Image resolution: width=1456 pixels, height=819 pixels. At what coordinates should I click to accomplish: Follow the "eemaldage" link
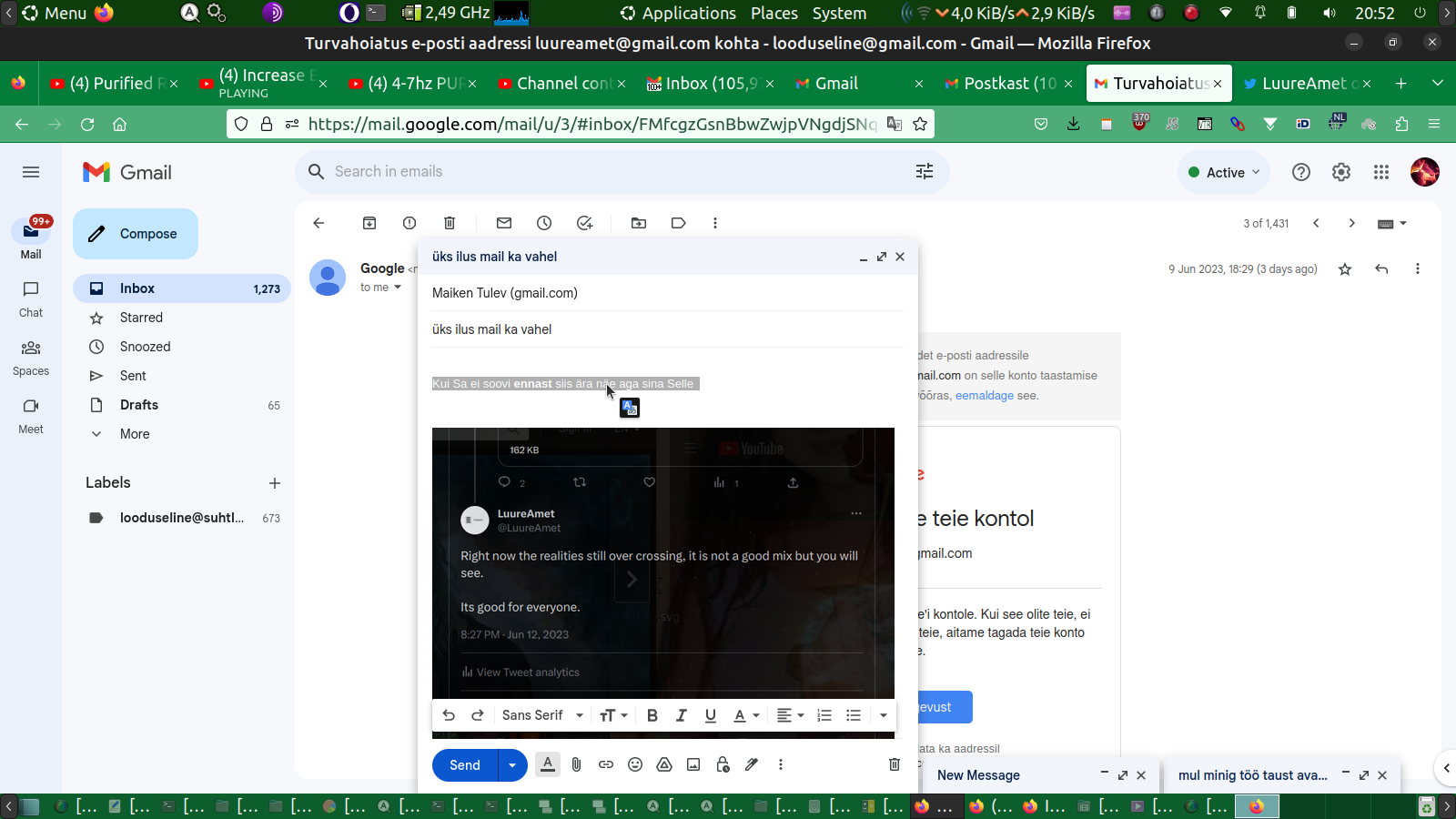[985, 396]
